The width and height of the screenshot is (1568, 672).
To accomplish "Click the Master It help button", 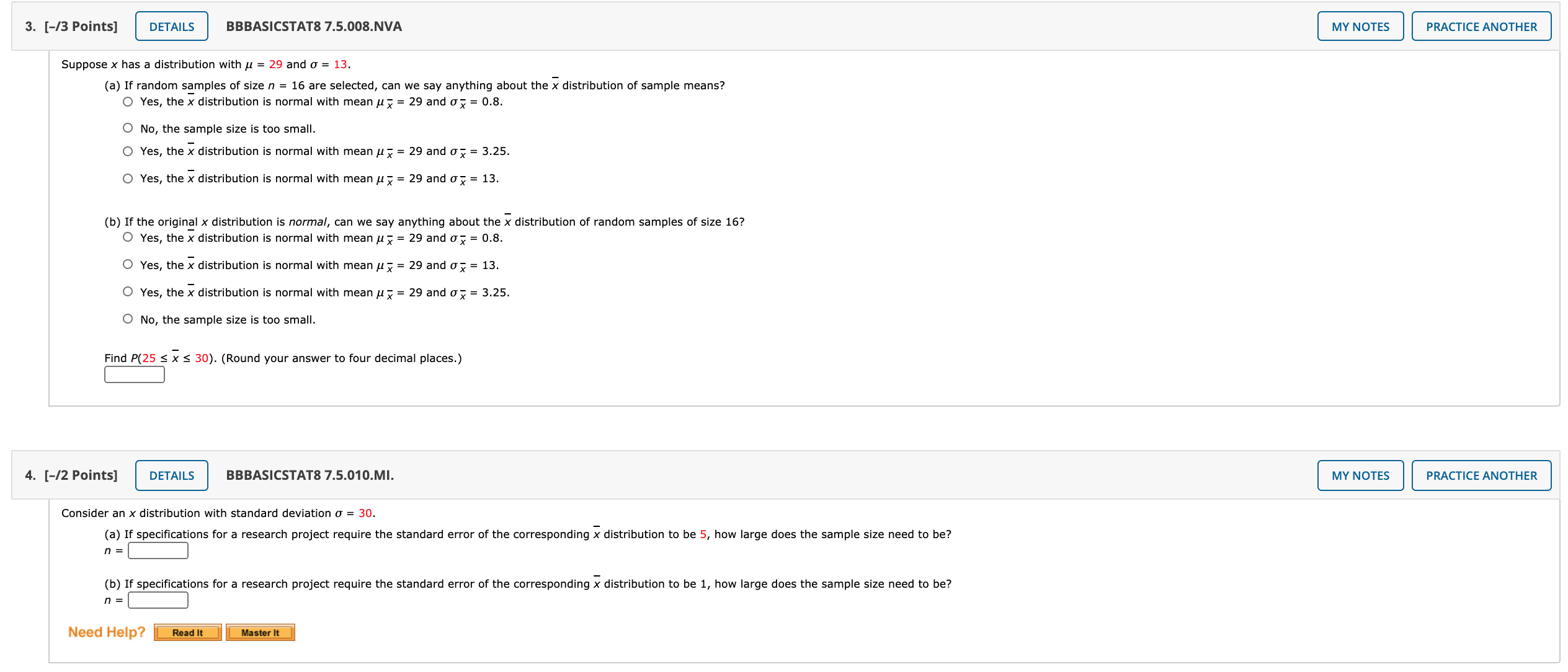I will 261,632.
